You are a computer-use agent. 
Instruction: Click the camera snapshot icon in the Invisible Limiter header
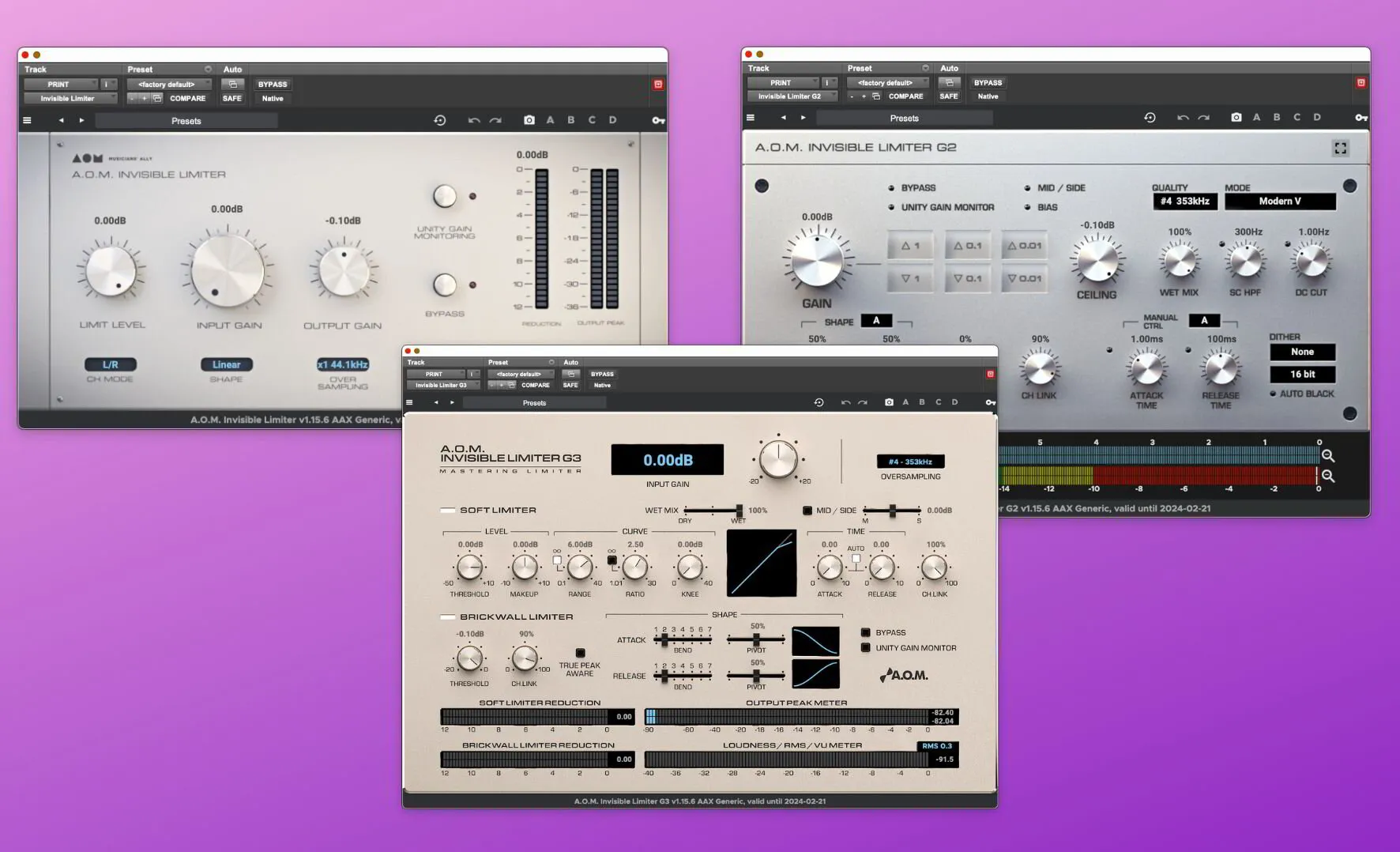coord(529,119)
